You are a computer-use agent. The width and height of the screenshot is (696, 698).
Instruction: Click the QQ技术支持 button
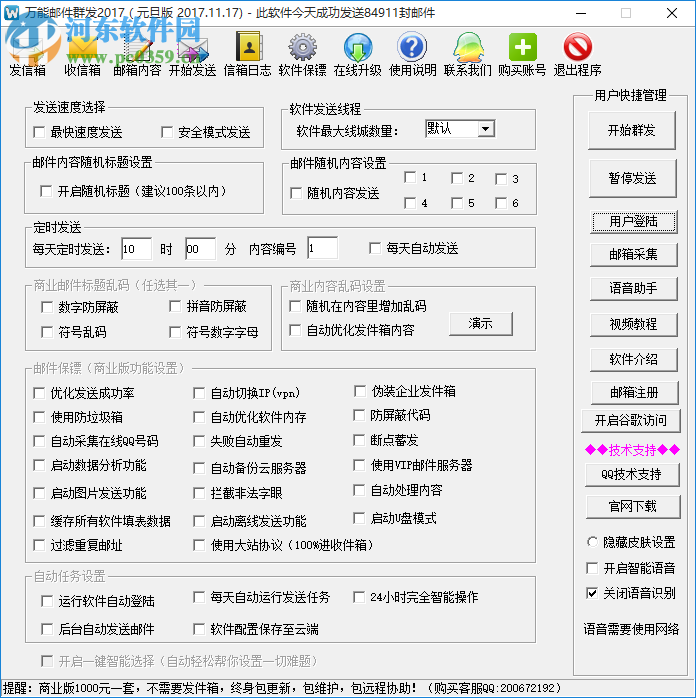point(632,475)
